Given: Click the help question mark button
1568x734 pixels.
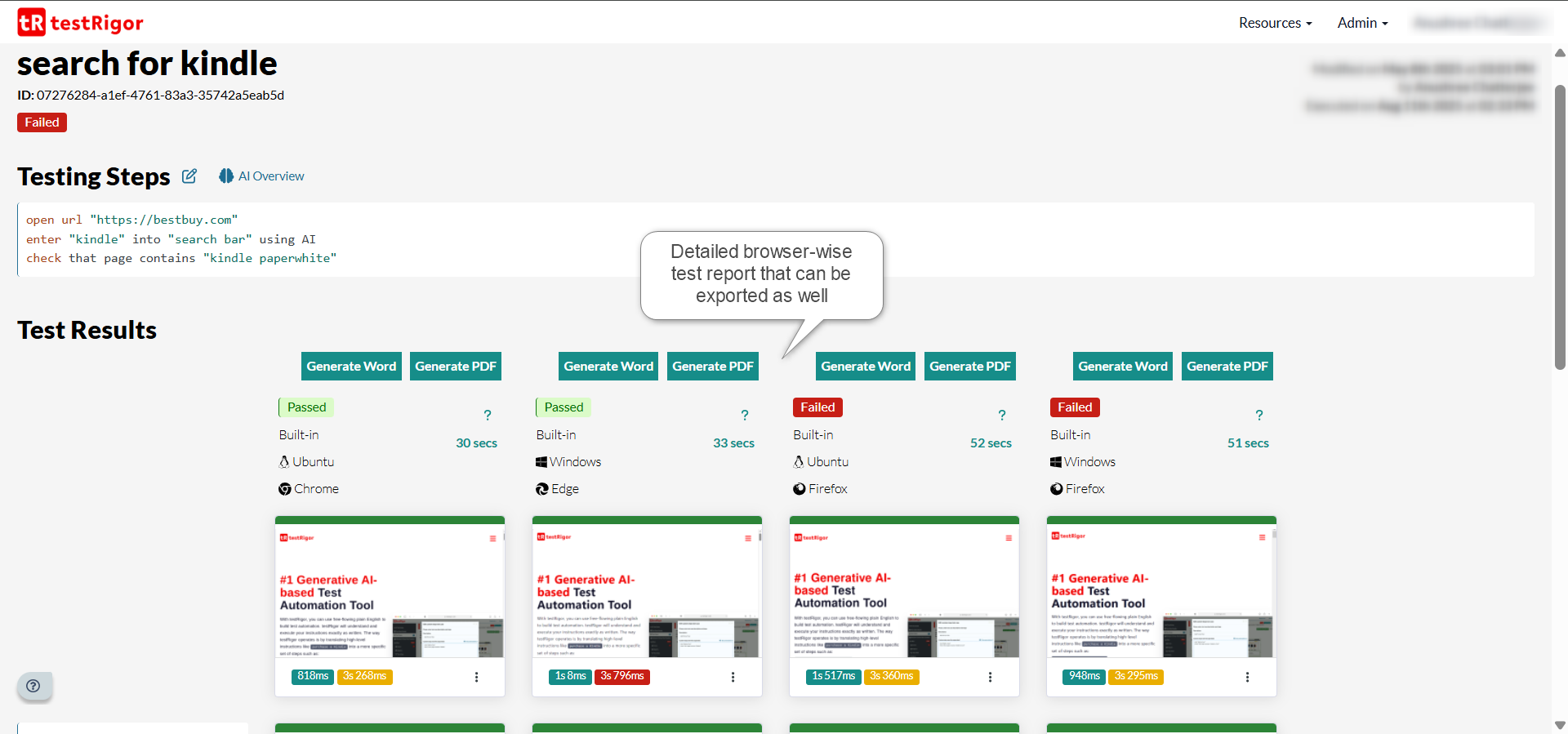Looking at the screenshot, I should (33, 686).
